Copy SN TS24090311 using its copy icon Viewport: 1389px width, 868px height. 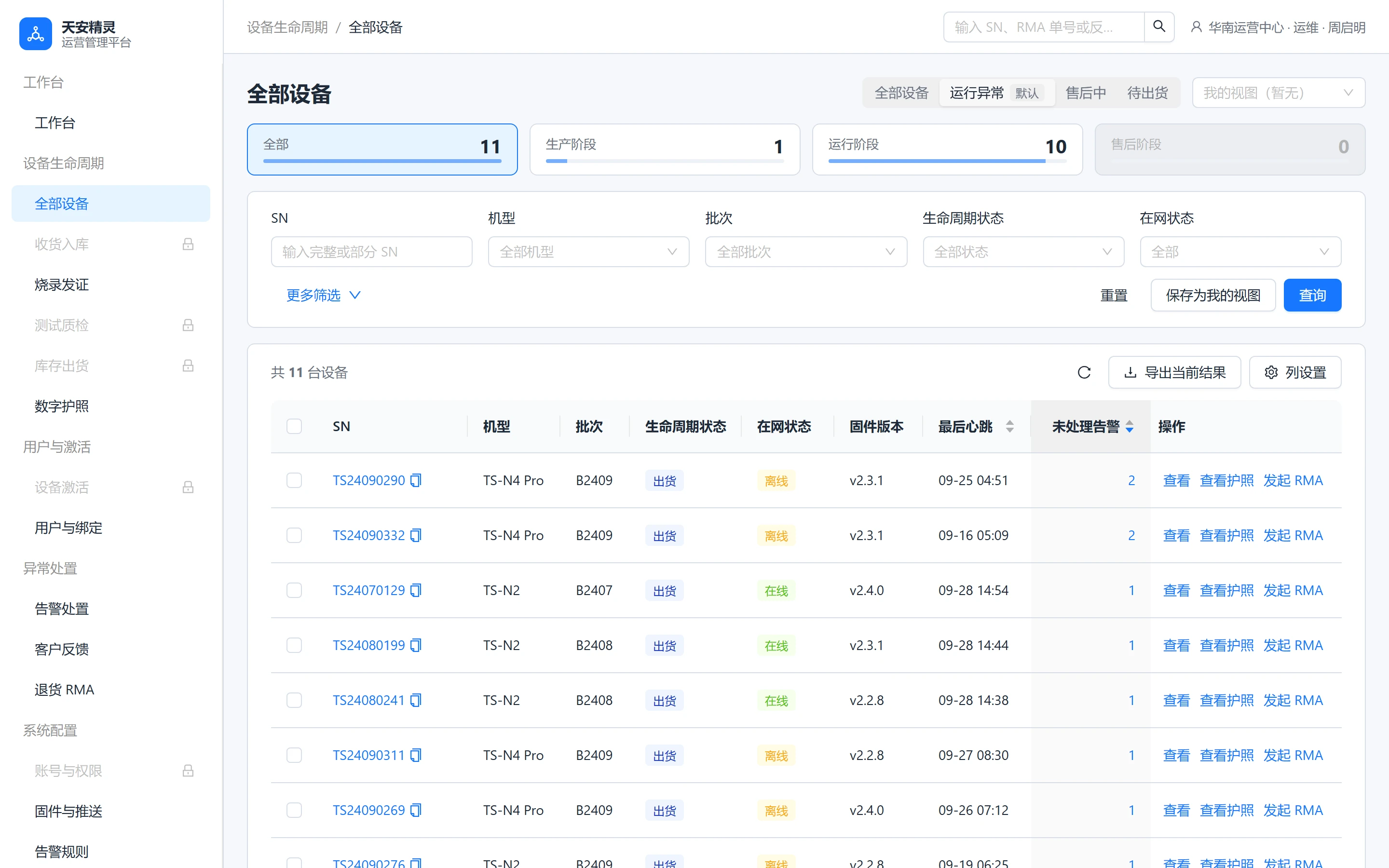(416, 756)
